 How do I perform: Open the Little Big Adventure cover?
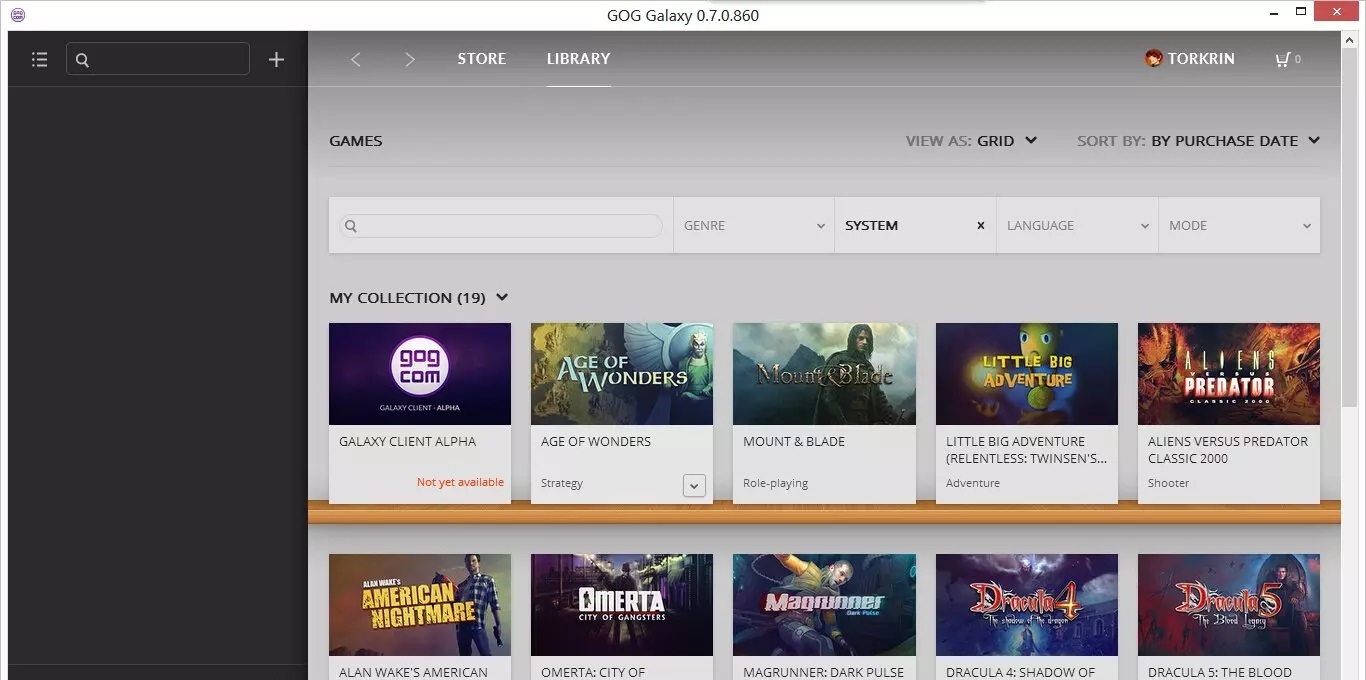(x=1027, y=374)
